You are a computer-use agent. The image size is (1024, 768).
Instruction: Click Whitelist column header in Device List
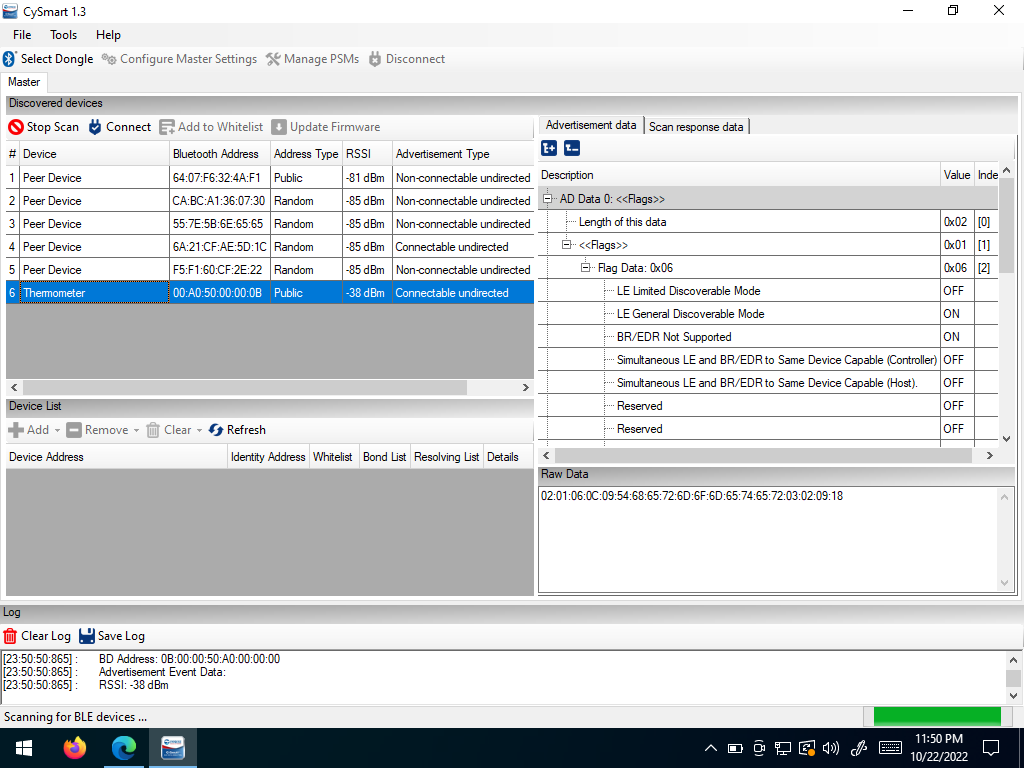[332, 456]
